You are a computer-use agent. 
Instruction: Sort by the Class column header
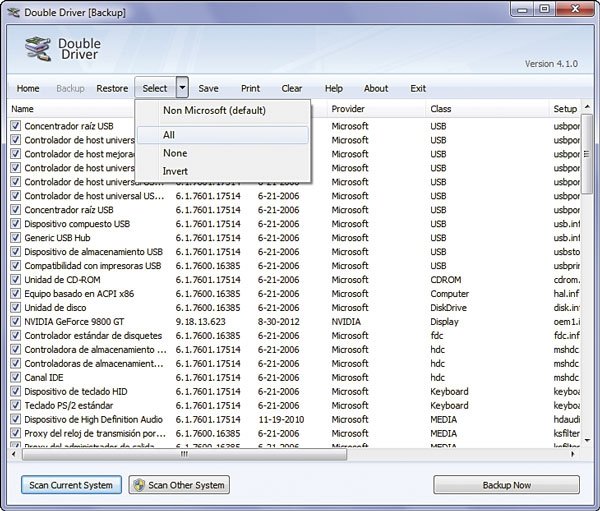pyautogui.click(x=487, y=109)
